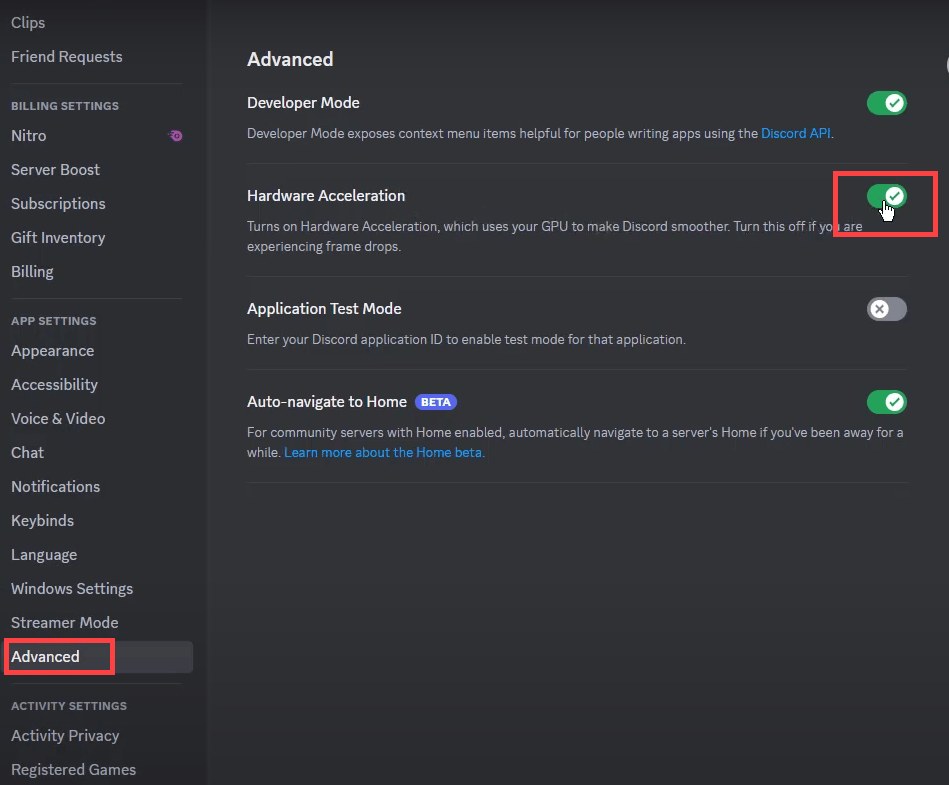
Task: Open the Discord API link
Action: tap(795, 132)
